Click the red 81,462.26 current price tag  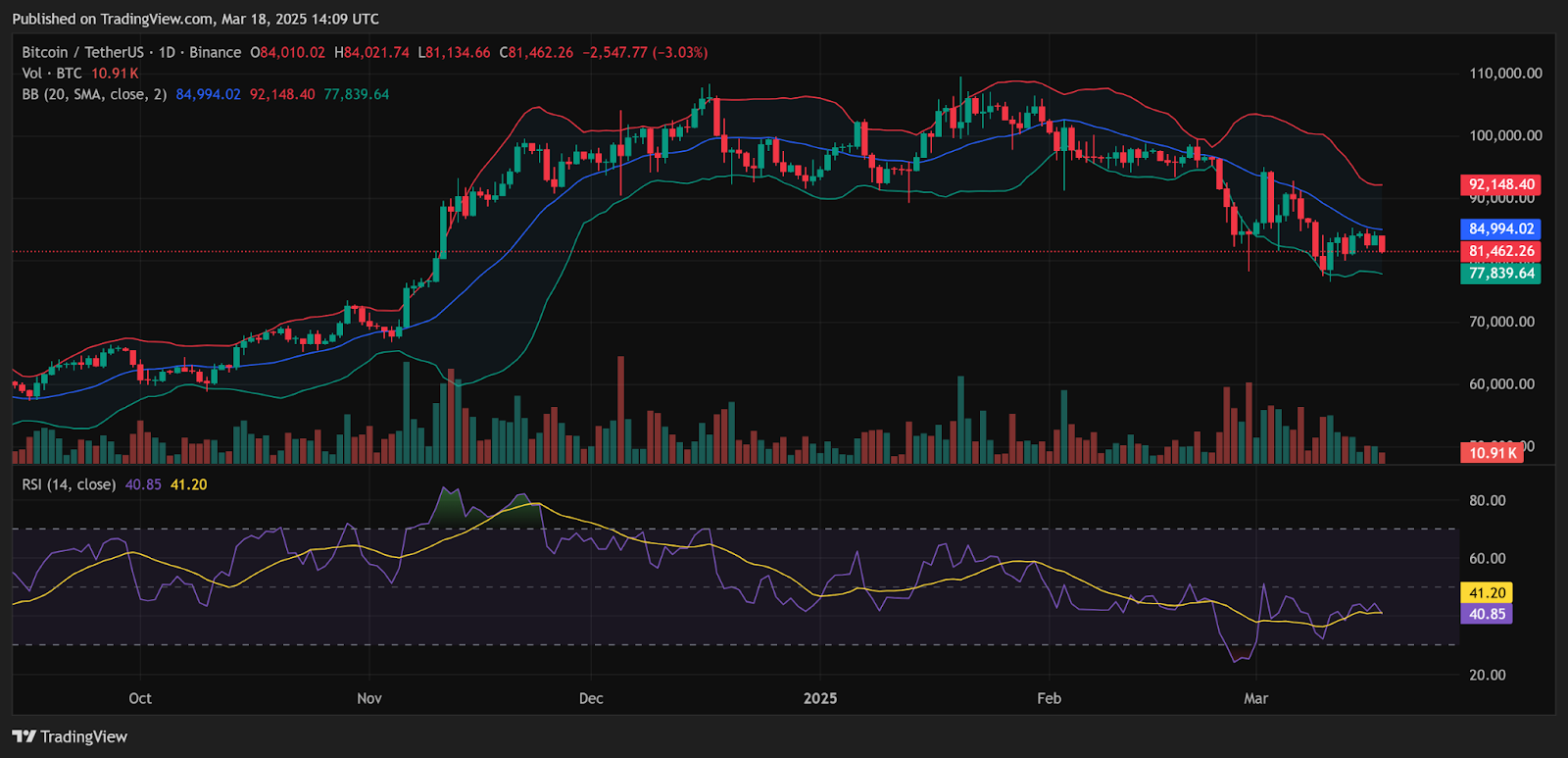1500,251
